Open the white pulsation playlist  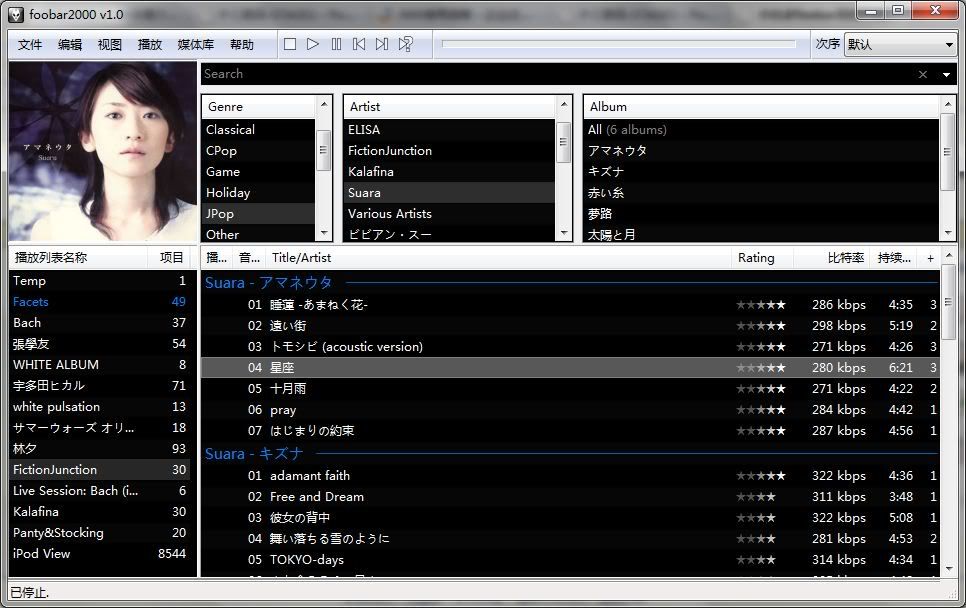coord(100,407)
